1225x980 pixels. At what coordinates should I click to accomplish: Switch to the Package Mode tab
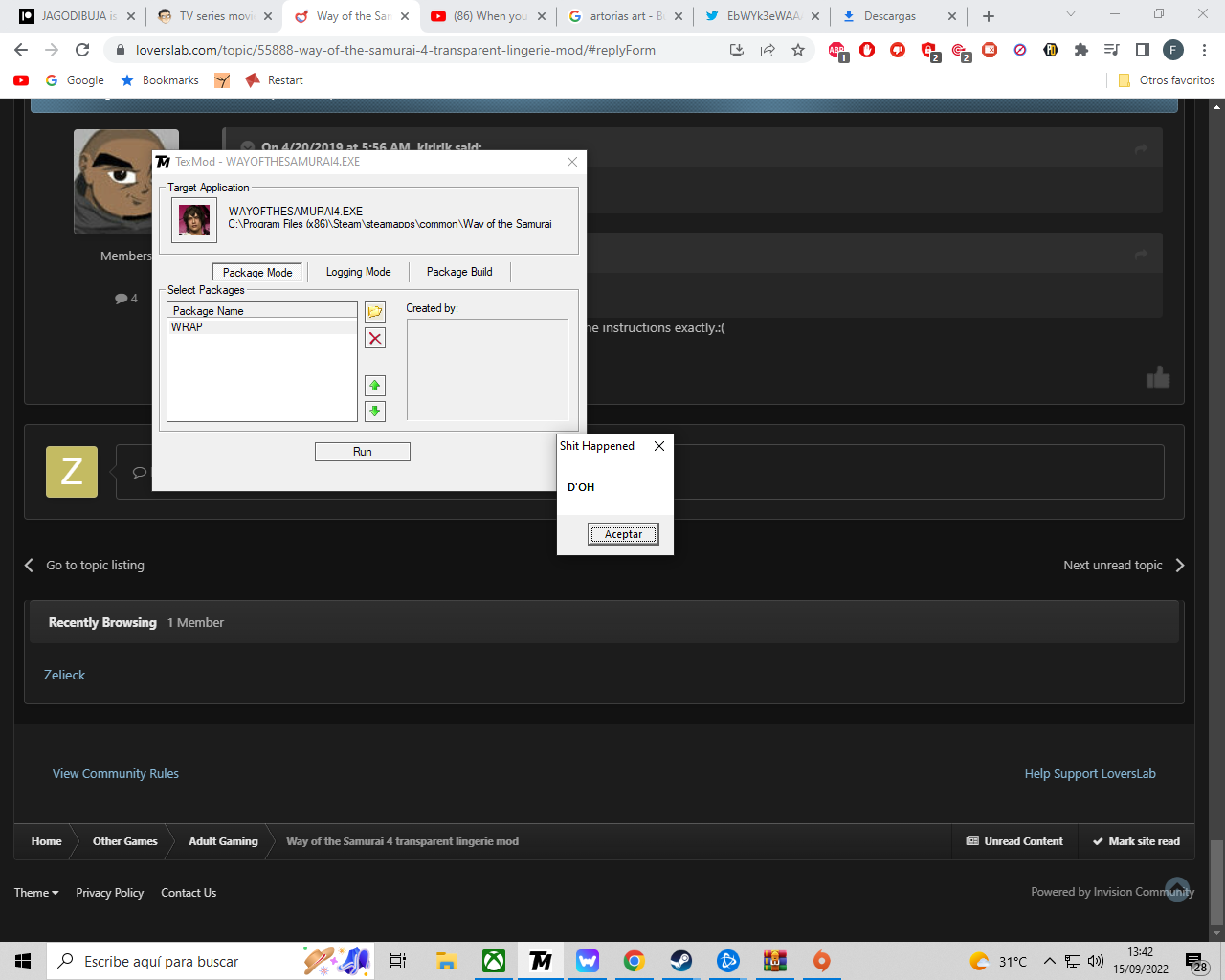click(x=257, y=272)
